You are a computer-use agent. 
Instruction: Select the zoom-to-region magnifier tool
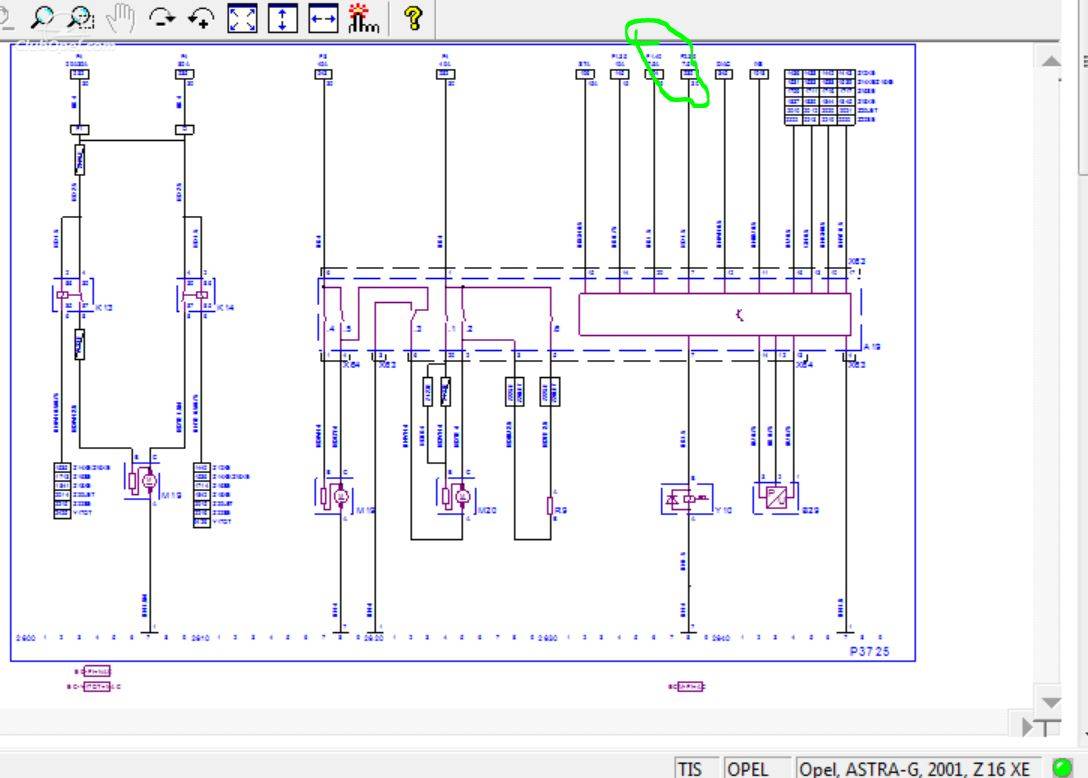pyautogui.click(x=80, y=17)
